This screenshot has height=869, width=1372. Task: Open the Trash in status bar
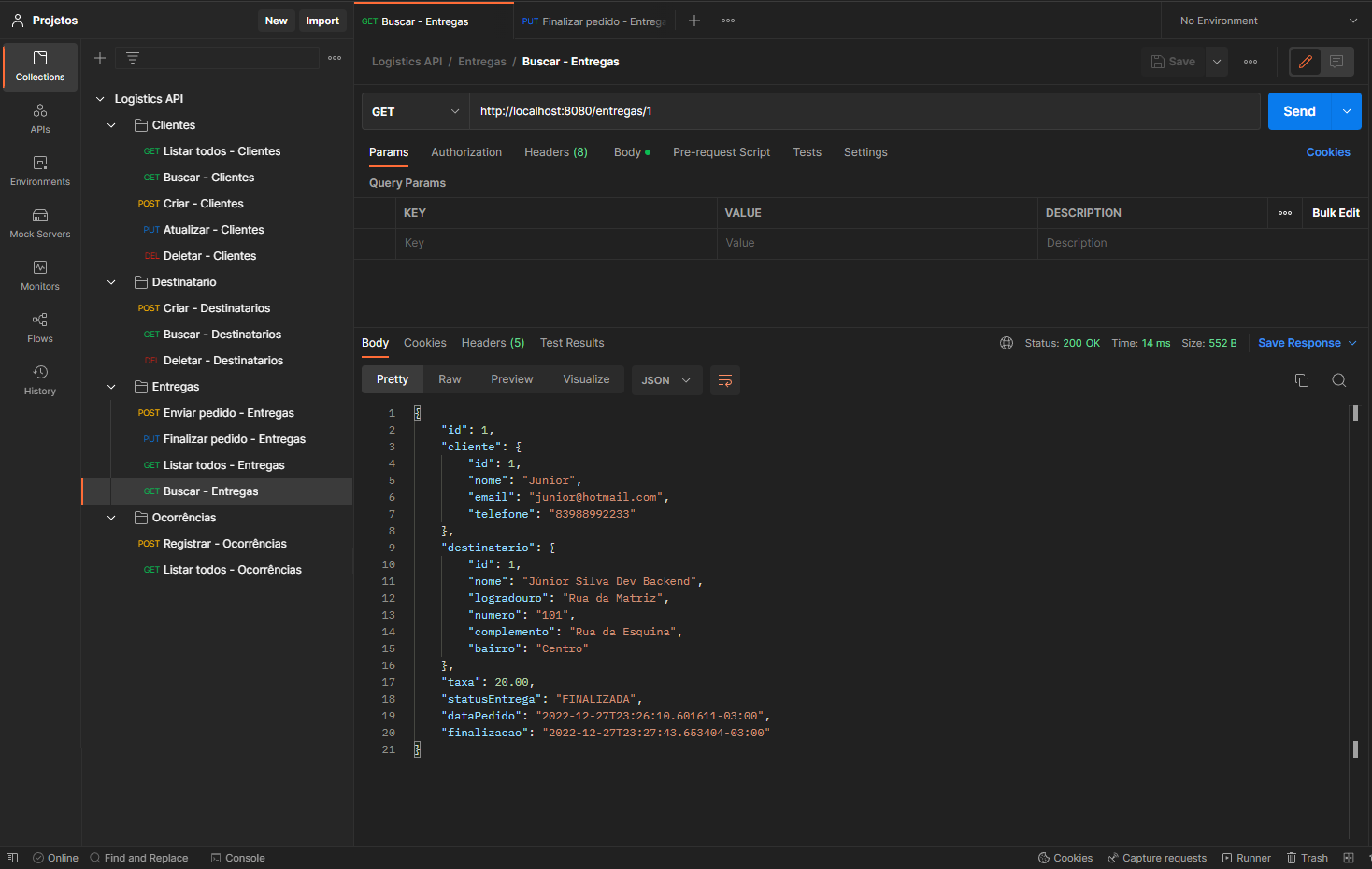1307,858
